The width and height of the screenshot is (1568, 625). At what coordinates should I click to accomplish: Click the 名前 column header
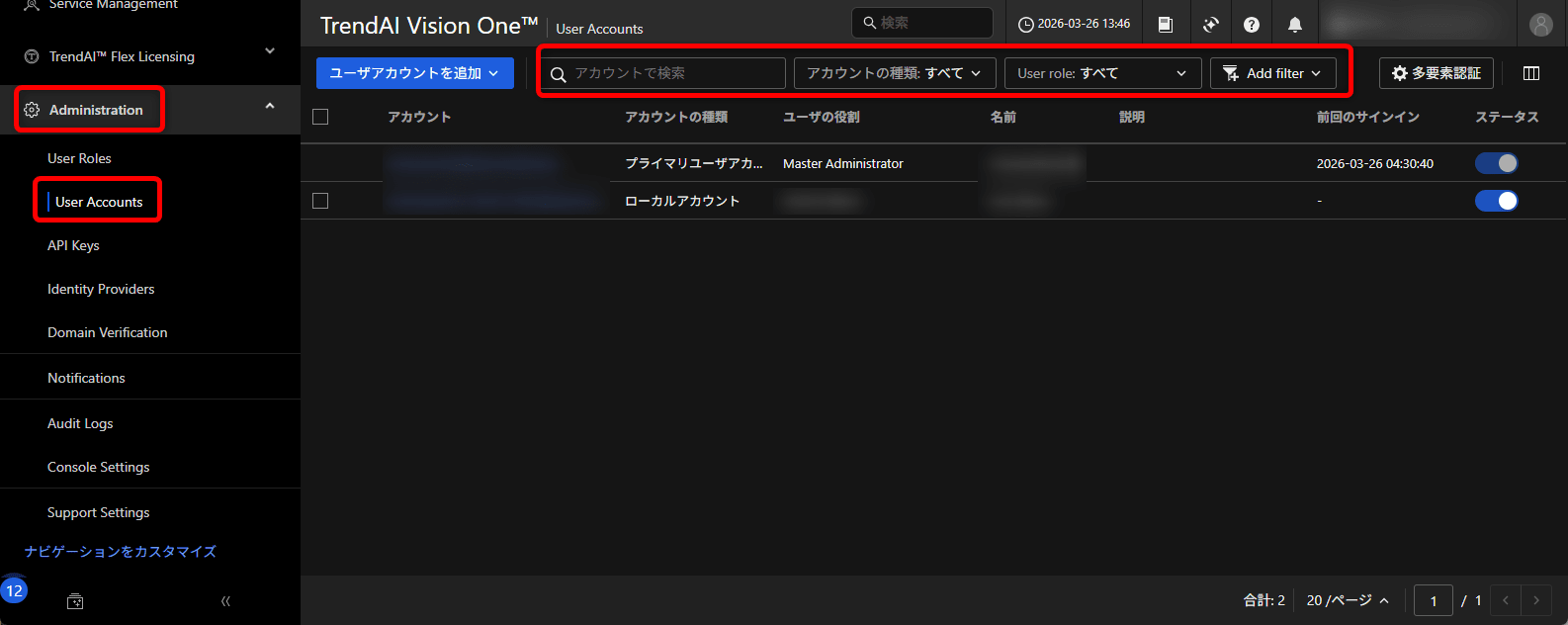pyautogui.click(x=1003, y=117)
